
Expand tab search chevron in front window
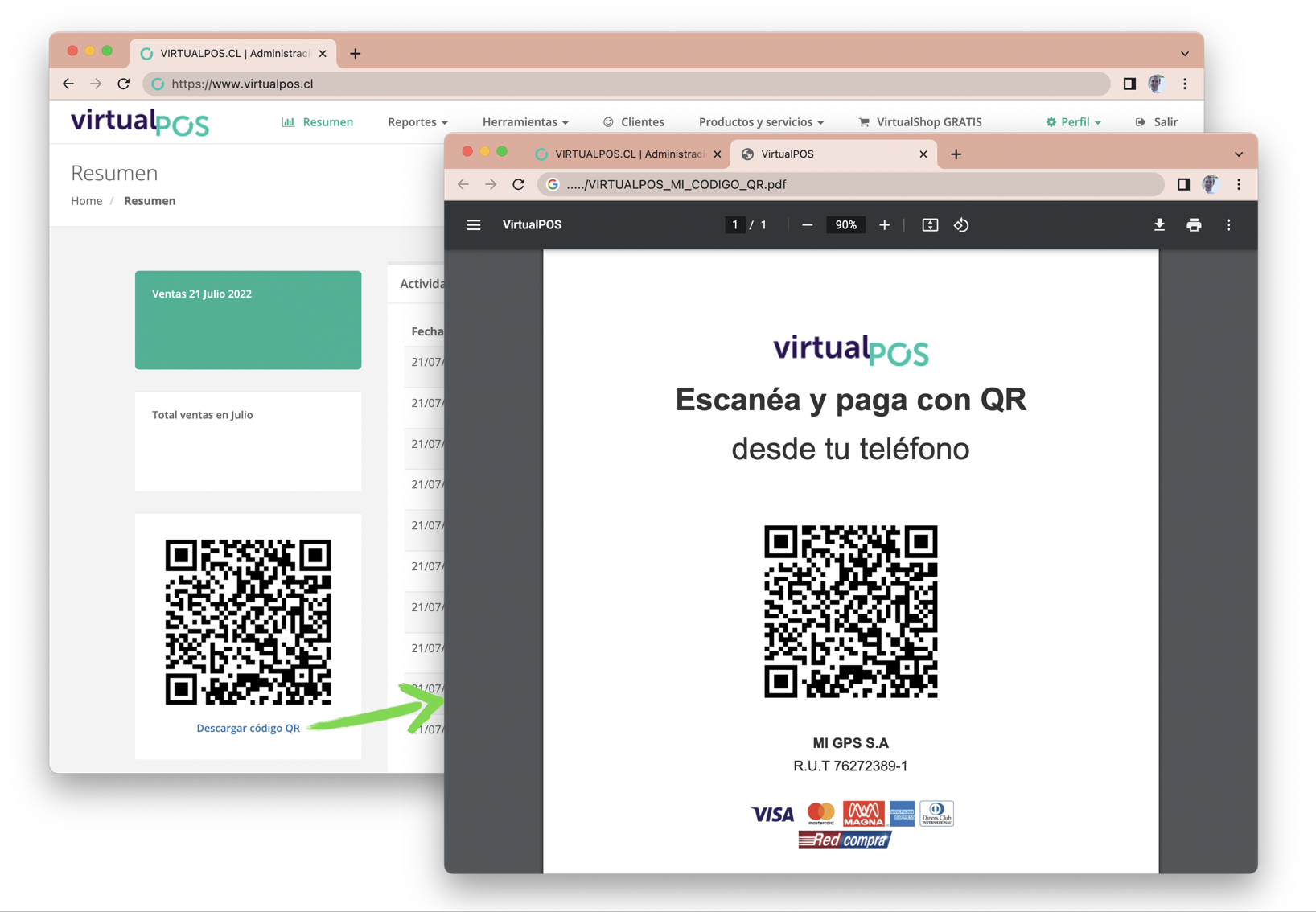(1239, 154)
